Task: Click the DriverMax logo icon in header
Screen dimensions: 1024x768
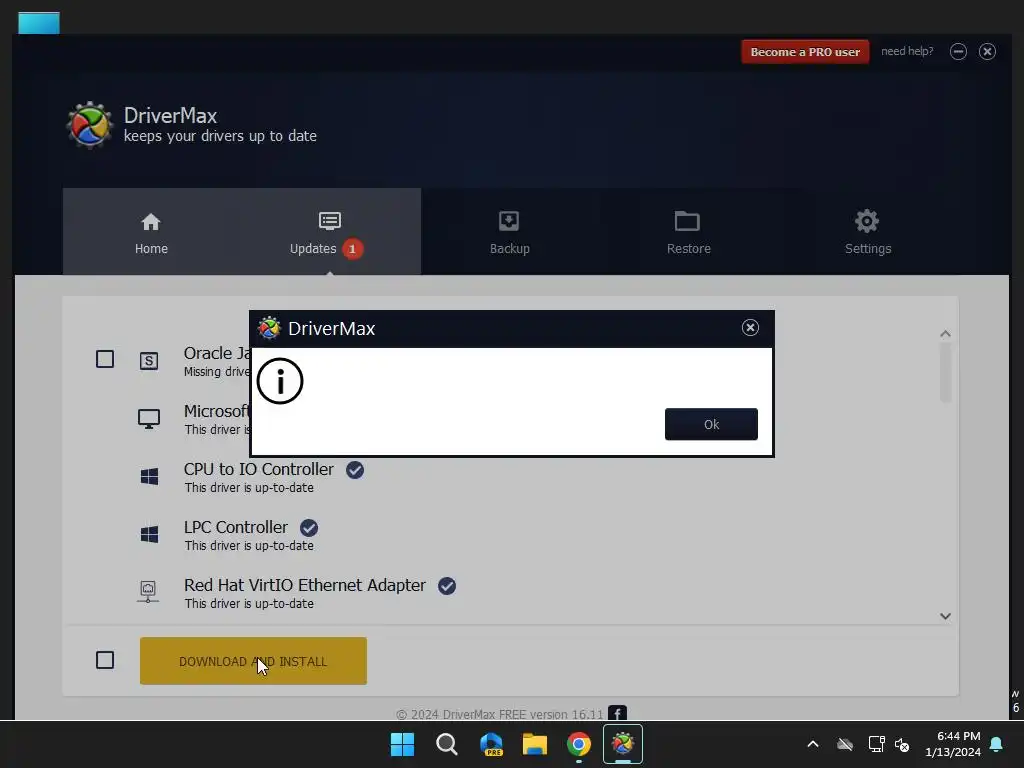Action: (89, 125)
